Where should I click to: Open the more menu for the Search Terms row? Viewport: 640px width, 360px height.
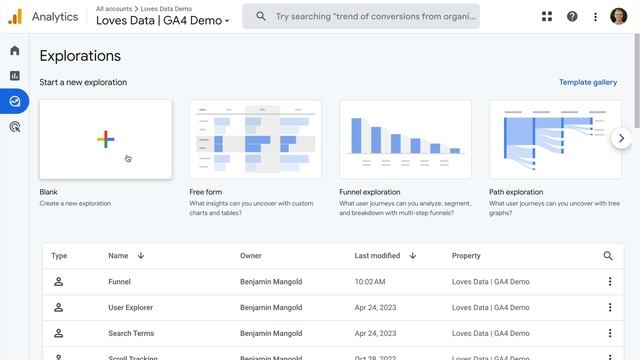[610, 333]
